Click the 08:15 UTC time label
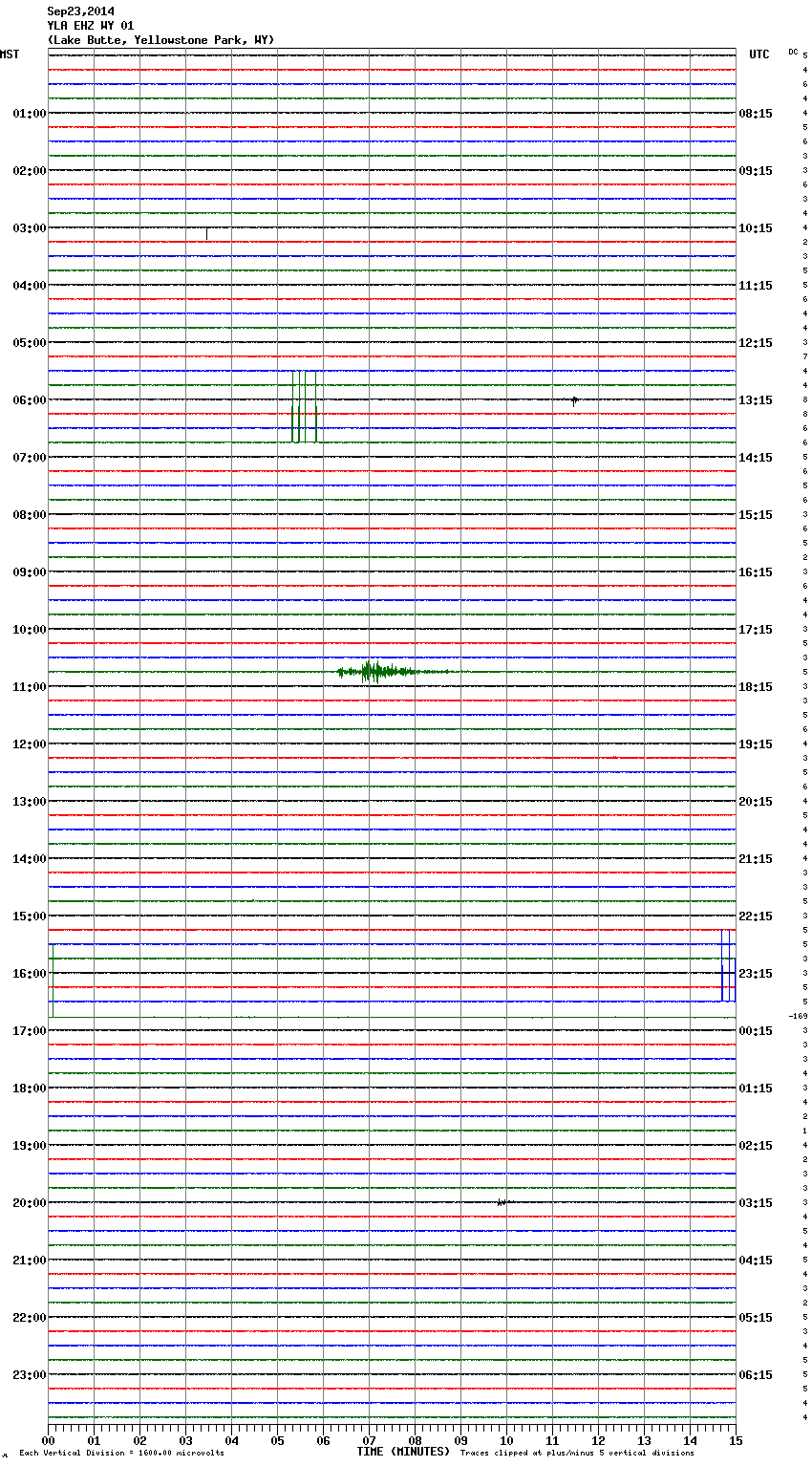The width and height of the screenshot is (812, 1466). coord(756,114)
